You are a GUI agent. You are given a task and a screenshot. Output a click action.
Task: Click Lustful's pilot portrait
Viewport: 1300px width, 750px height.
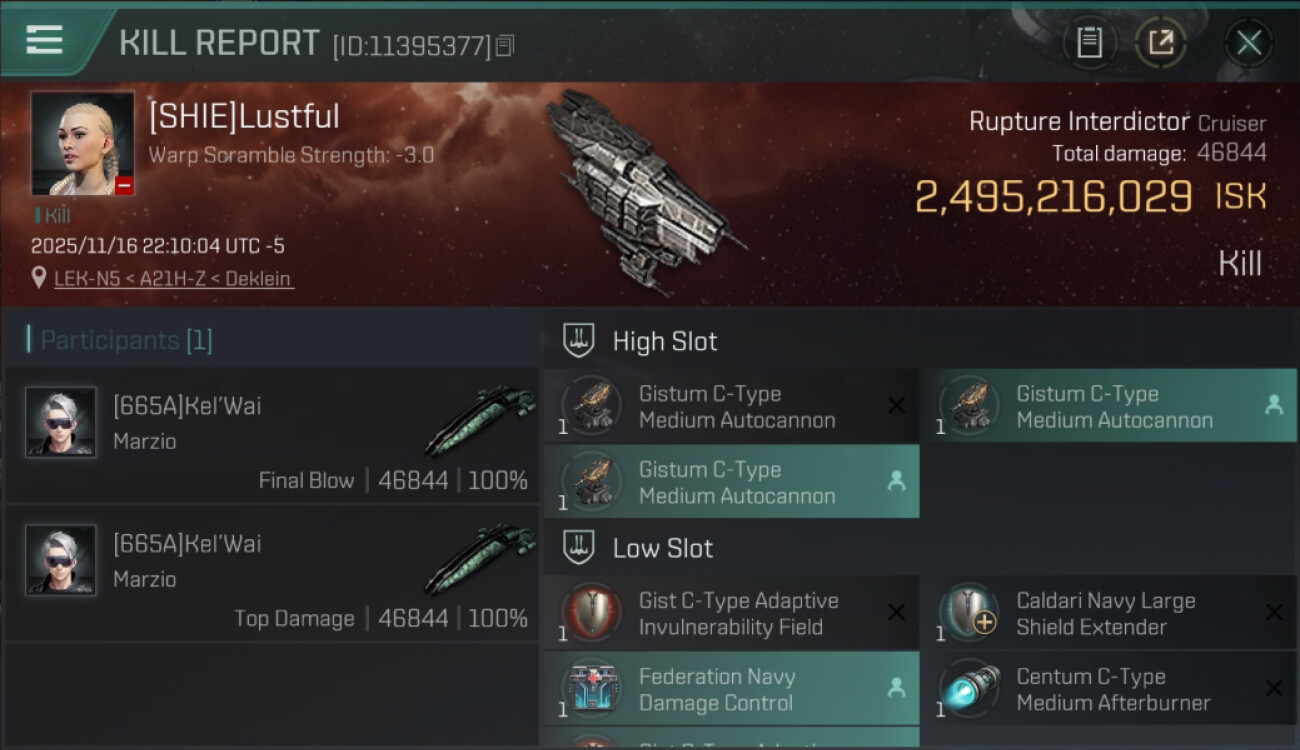[x=82, y=143]
